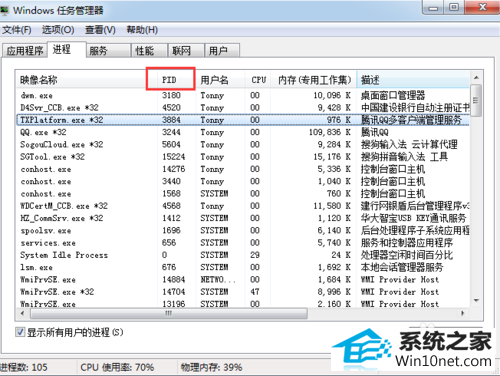Sort by 内存(专用工作集) column header
This screenshot has width=500, height=376.
point(314,80)
